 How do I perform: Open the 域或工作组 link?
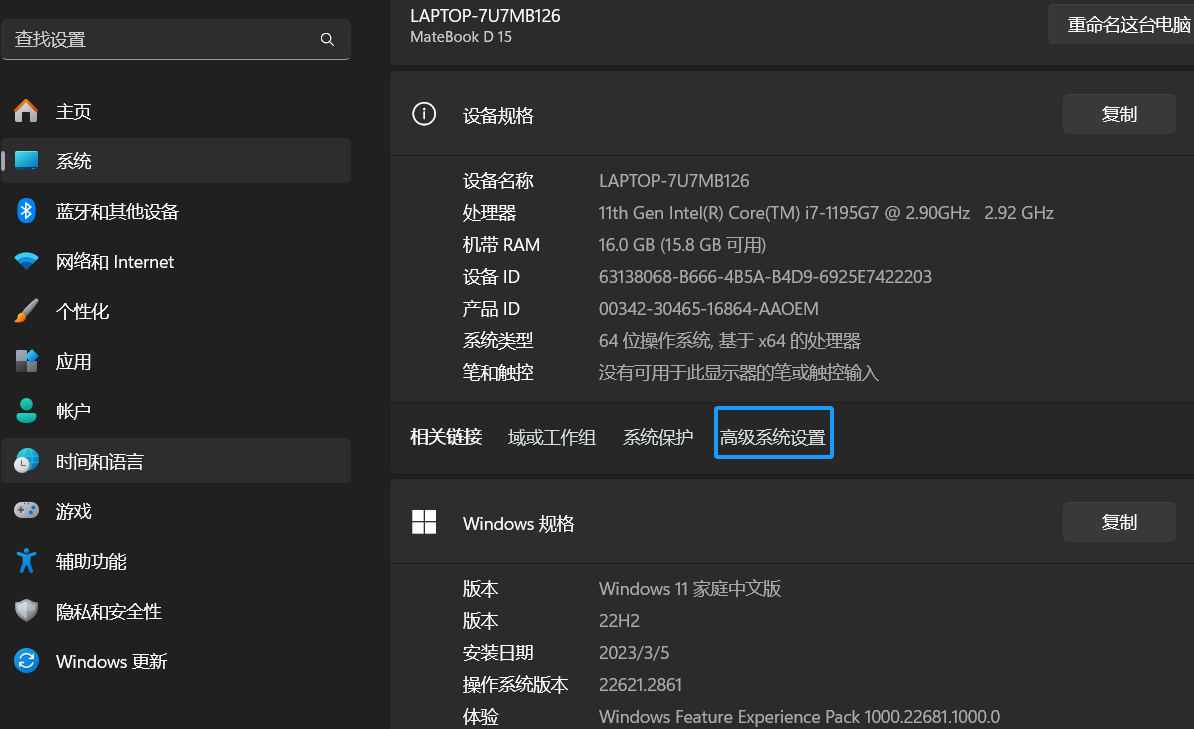[x=551, y=437]
